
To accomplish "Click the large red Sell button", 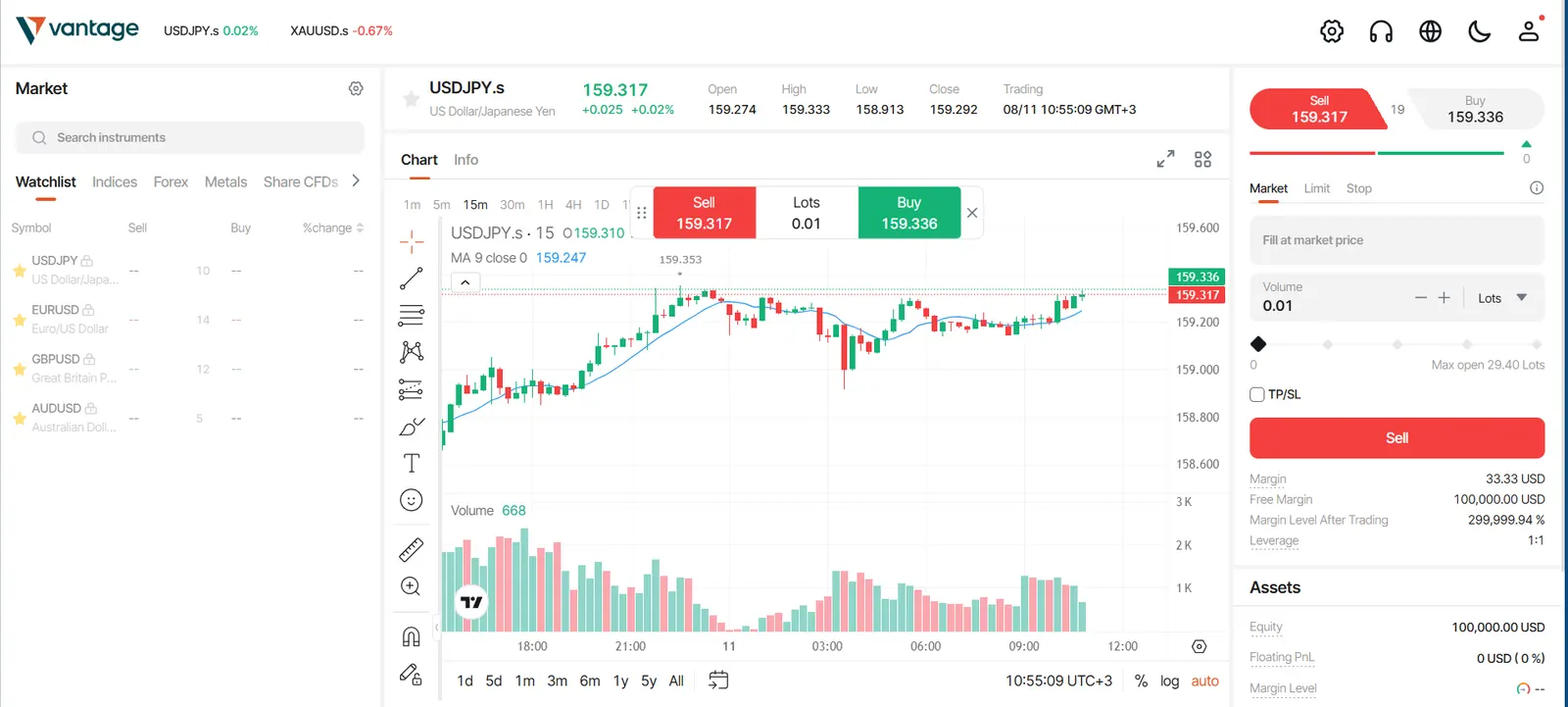I will pyautogui.click(x=1396, y=438).
